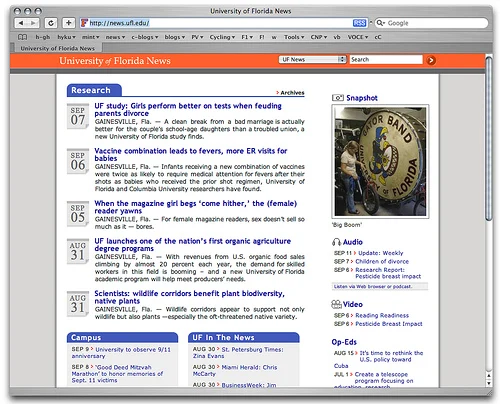The image size is (500, 404).
Task: Select the University of Florida News tab
Action: pos(57,48)
